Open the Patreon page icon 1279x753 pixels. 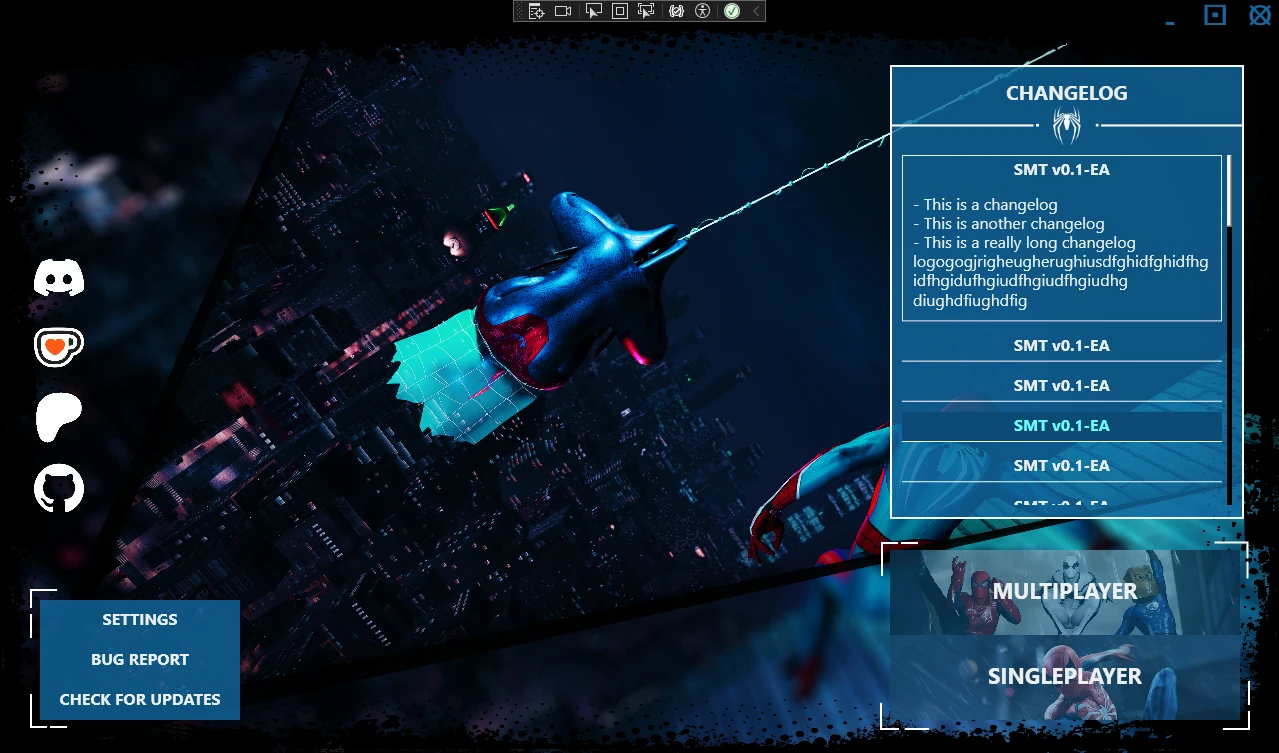click(x=59, y=417)
